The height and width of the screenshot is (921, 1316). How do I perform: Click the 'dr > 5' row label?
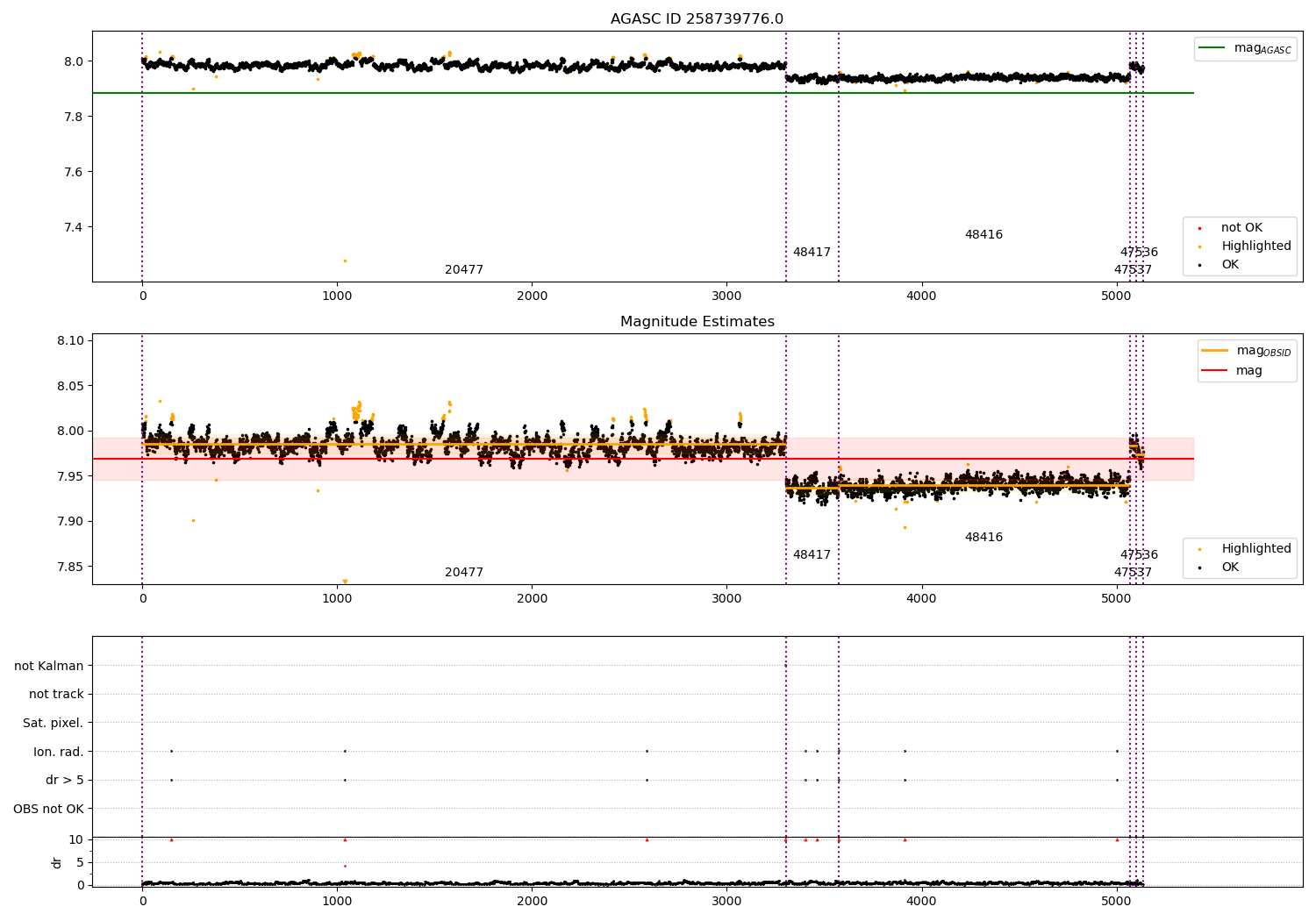pos(65,780)
